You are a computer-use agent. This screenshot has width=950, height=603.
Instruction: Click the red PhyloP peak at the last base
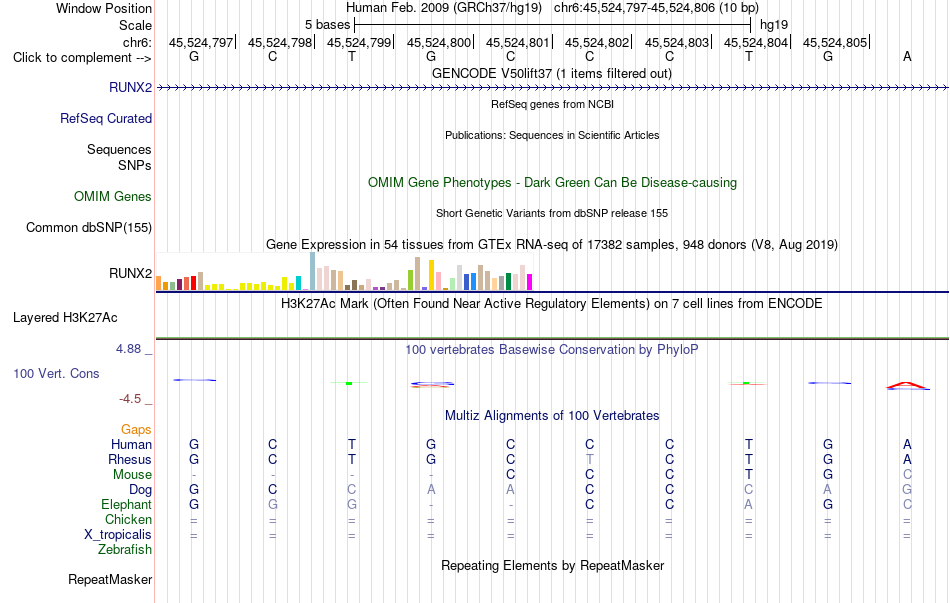coord(906,385)
